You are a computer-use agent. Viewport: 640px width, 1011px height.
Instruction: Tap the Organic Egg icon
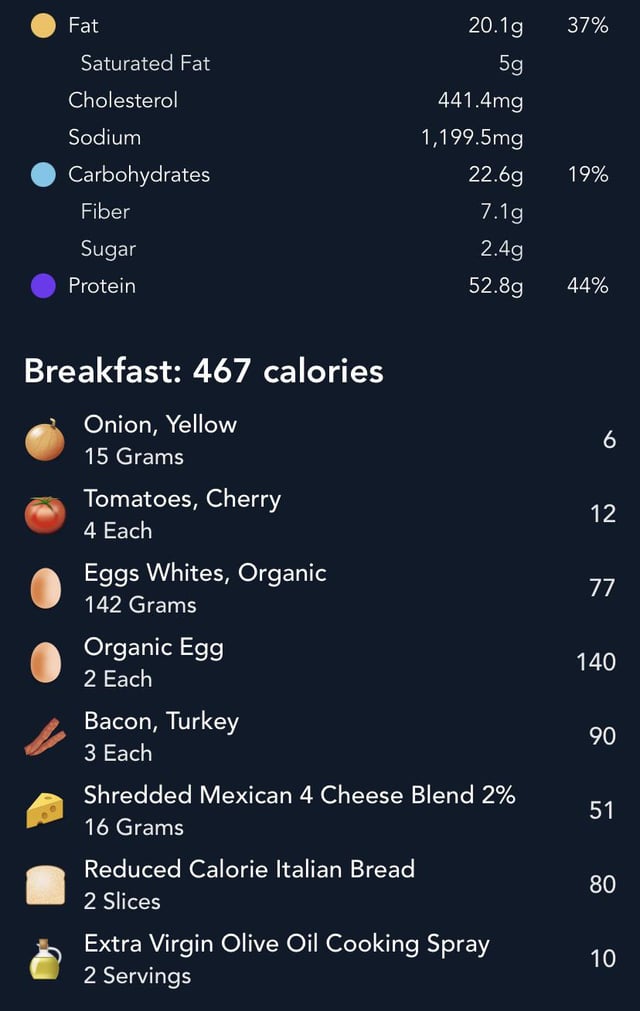tap(46, 662)
